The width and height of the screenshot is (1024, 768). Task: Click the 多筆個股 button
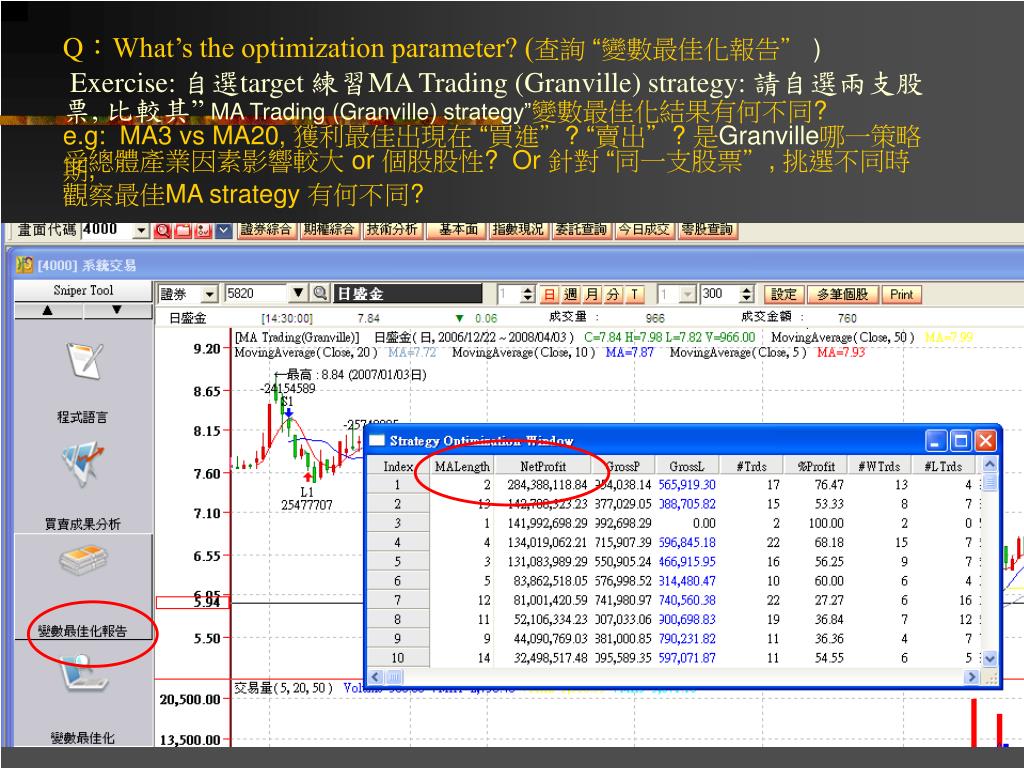(842, 295)
